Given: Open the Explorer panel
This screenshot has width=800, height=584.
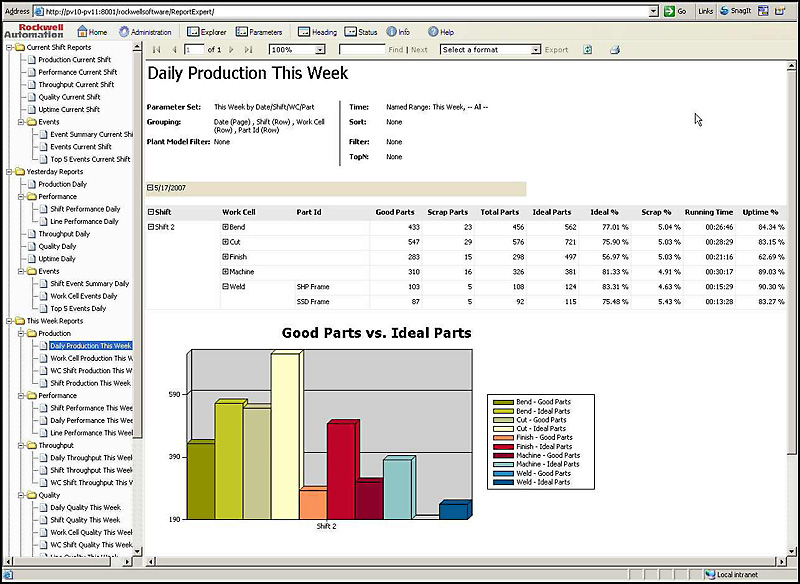Looking at the screenshot, I should 206,32.
